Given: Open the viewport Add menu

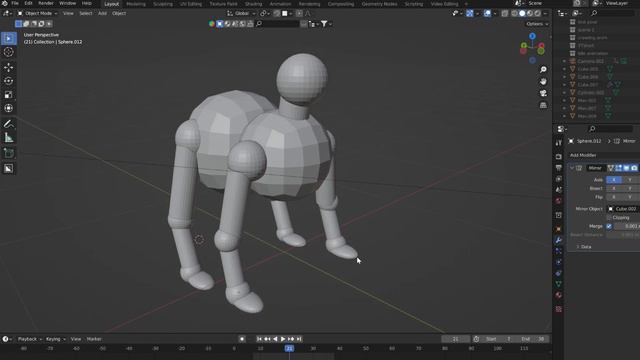Looking at the screenshot, I should pos(102,13).
